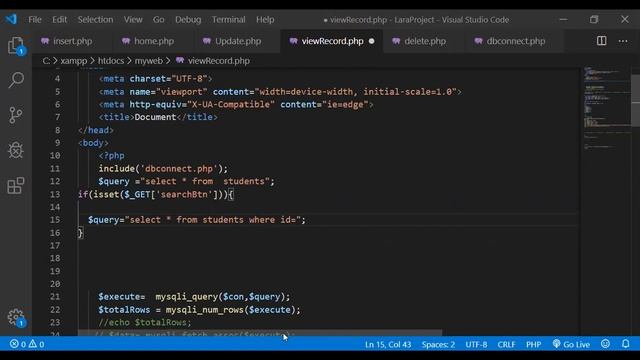Image resolution: width=640 pixels, height=360 pixels.
Task: Click the code minimap preview
Action: [x=606, y=108]
